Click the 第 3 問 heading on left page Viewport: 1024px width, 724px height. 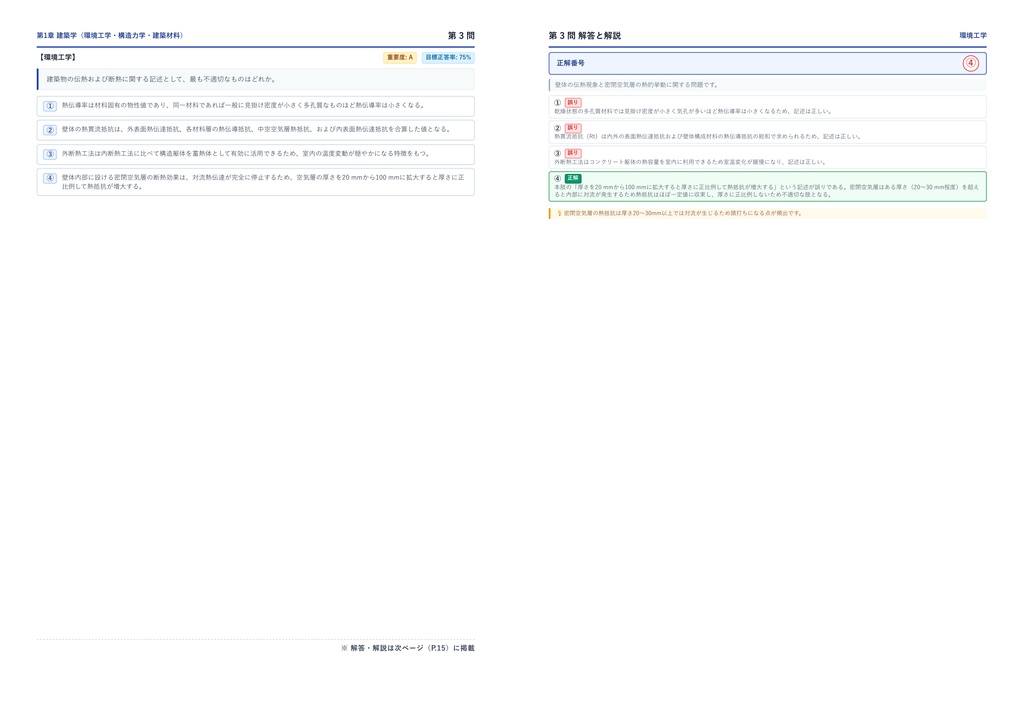[x=461, y=35]
